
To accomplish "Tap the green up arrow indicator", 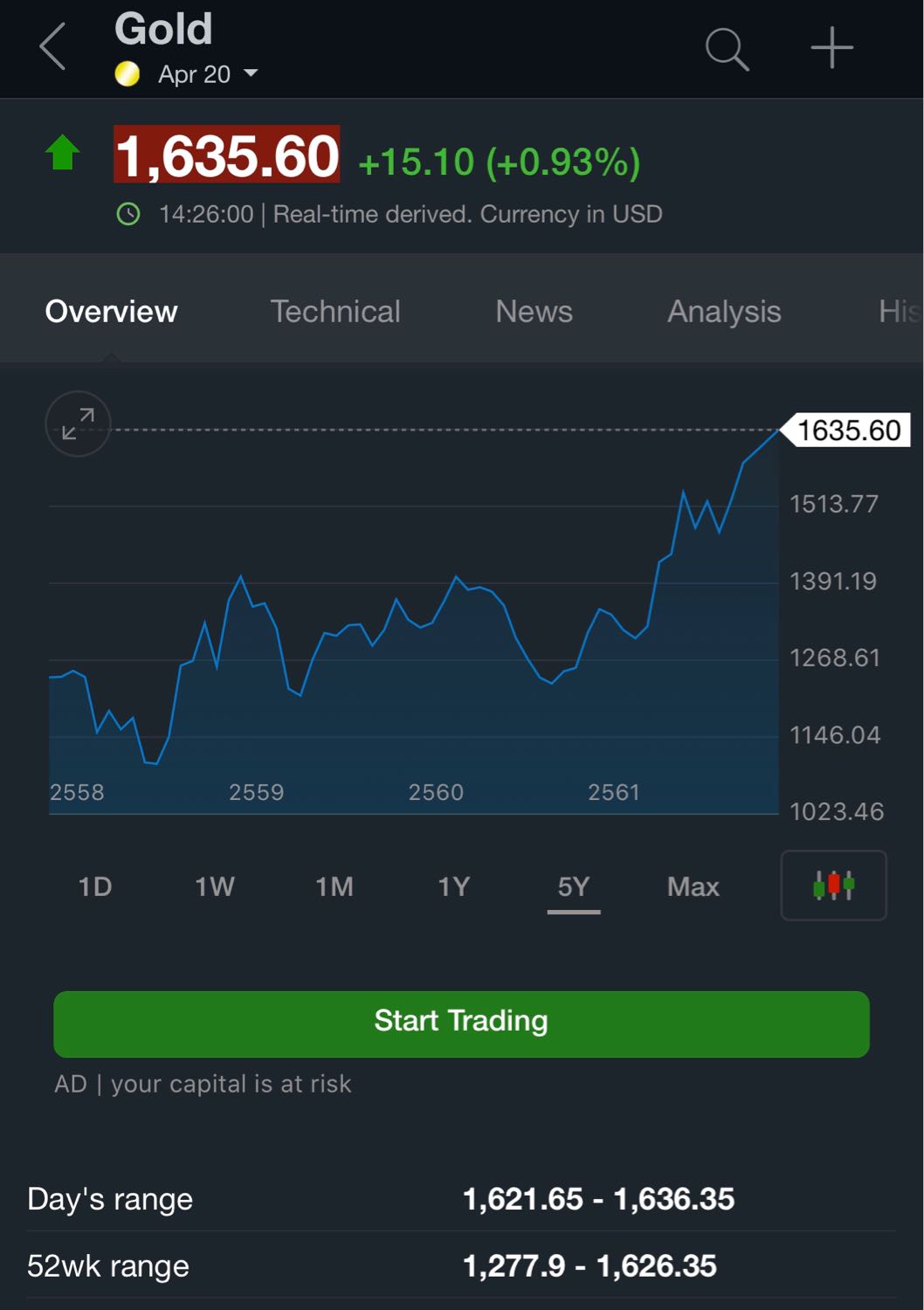I will click(x=63, y=153).
